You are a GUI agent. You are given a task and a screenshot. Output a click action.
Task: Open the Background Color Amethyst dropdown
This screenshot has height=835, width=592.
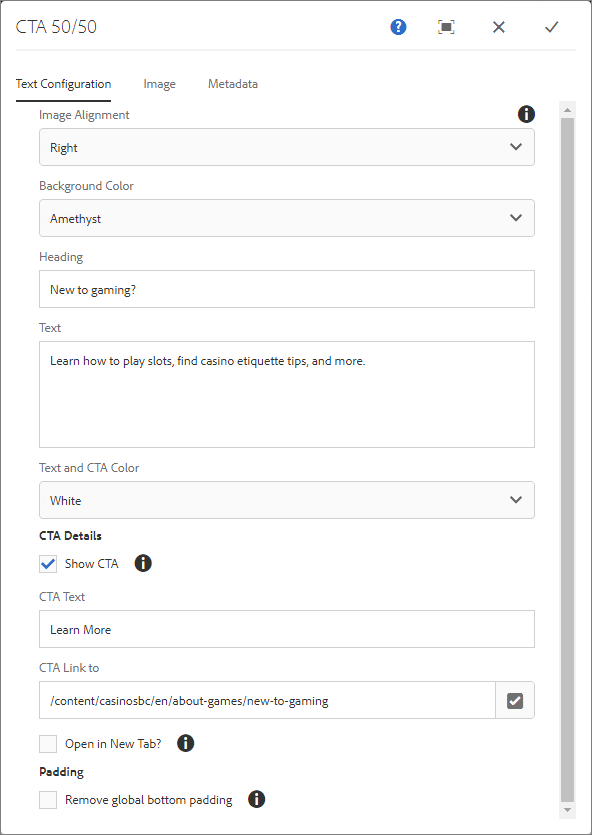click(x=287, y=218)
